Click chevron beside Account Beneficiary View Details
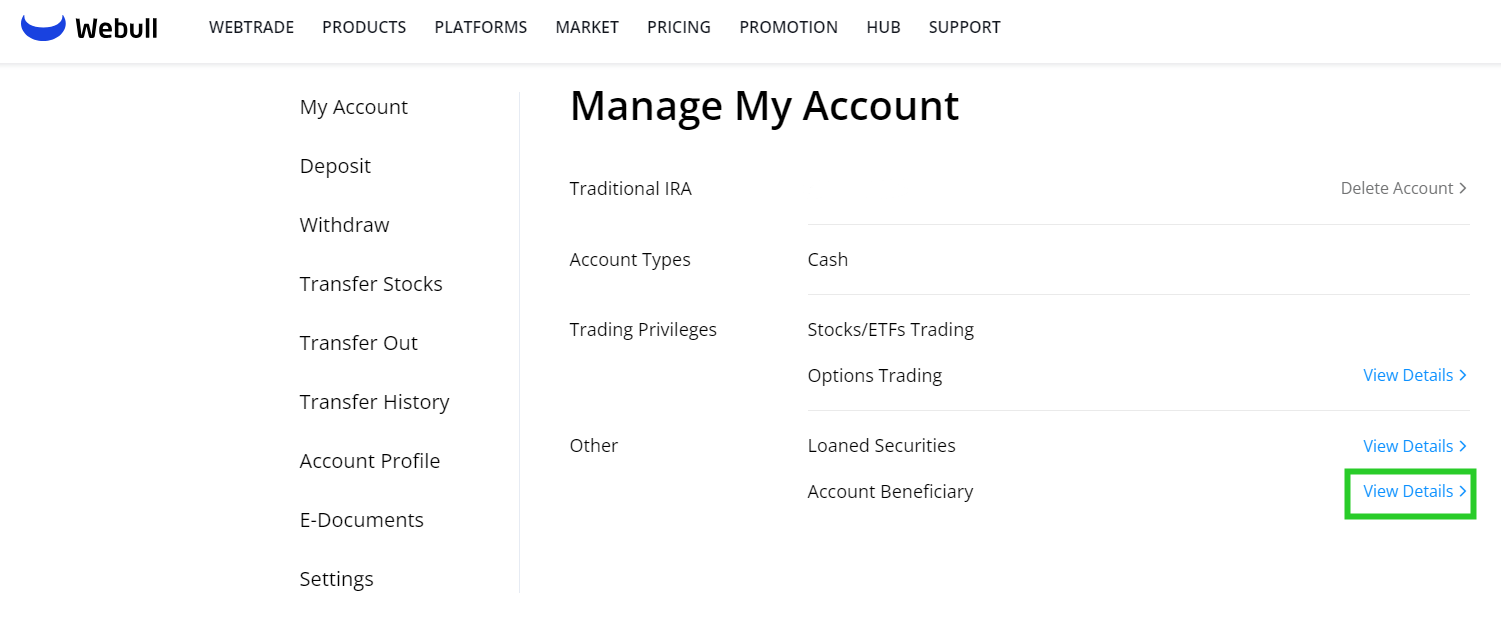The width and height of the screenshot is (1501, 617). coord(1463,491)
